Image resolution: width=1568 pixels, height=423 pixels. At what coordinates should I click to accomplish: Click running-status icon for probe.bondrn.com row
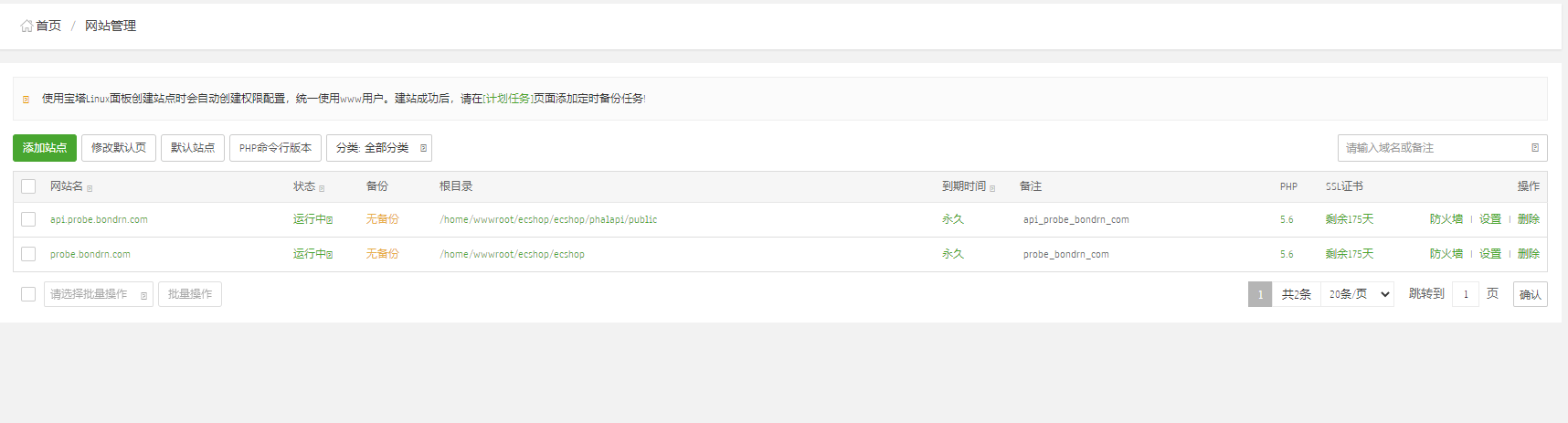(x=330, y=255)
